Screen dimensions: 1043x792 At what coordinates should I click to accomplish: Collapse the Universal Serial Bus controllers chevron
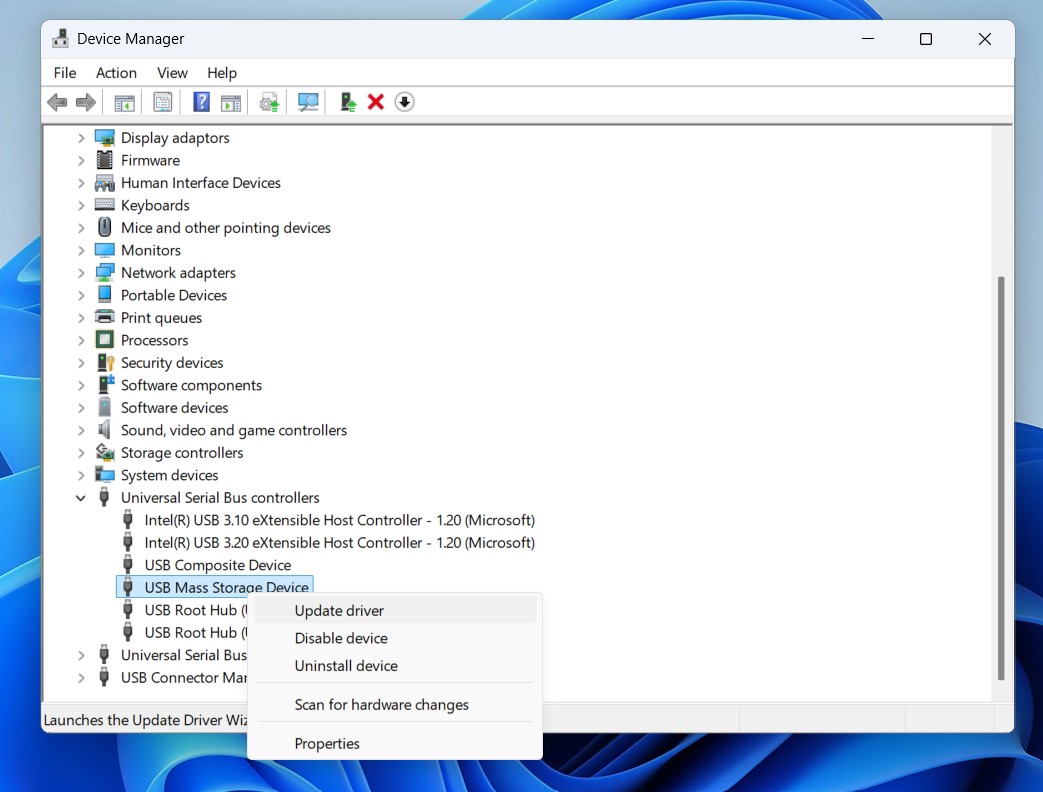pos(80,498)
